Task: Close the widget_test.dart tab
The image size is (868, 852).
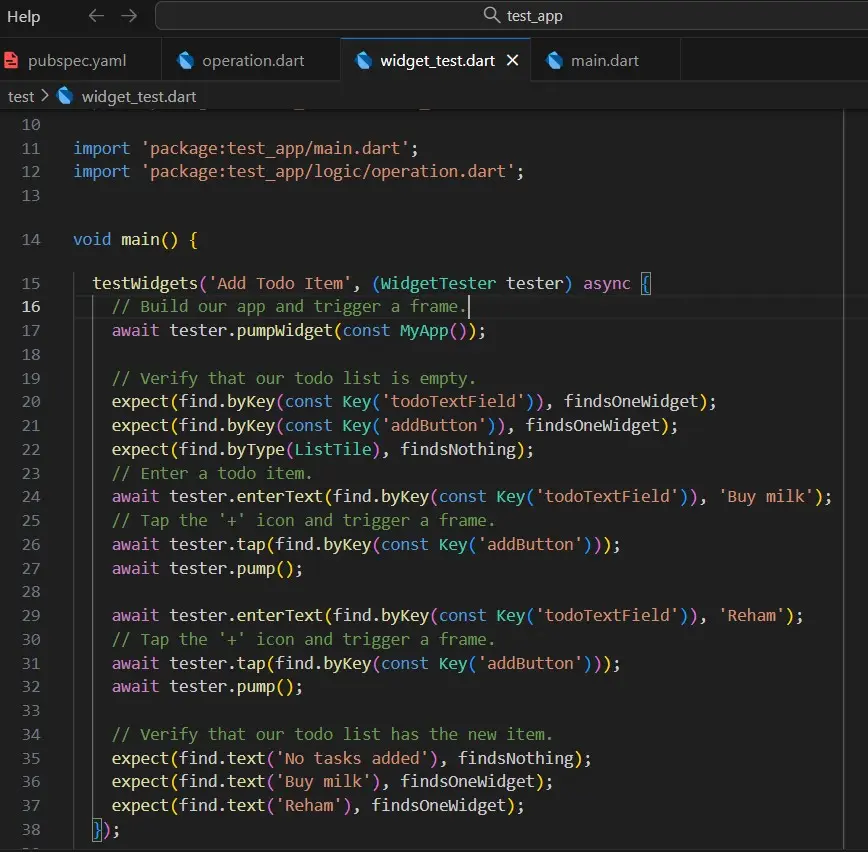Action: 513,60
